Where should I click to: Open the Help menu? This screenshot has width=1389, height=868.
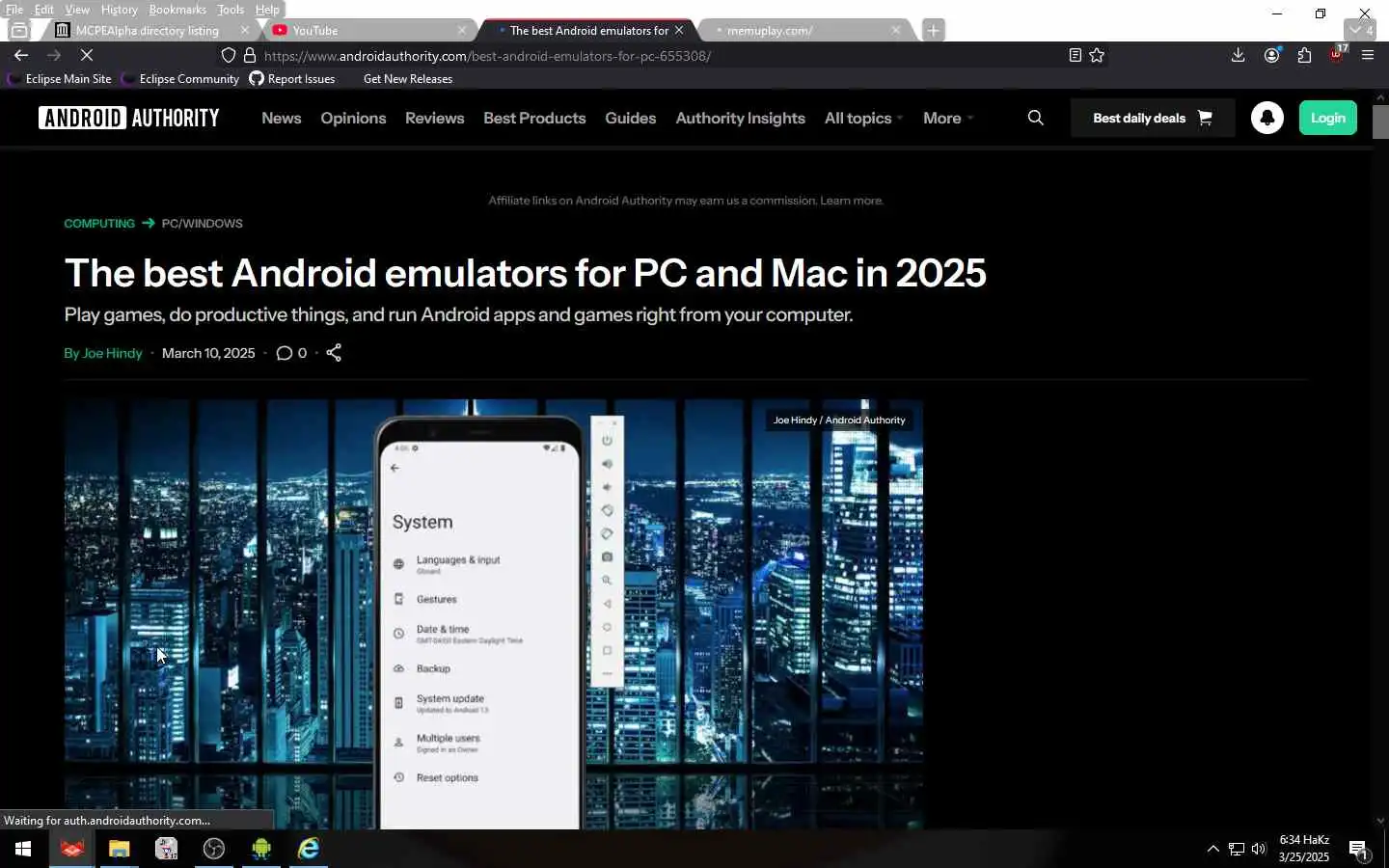coord(267,9)
